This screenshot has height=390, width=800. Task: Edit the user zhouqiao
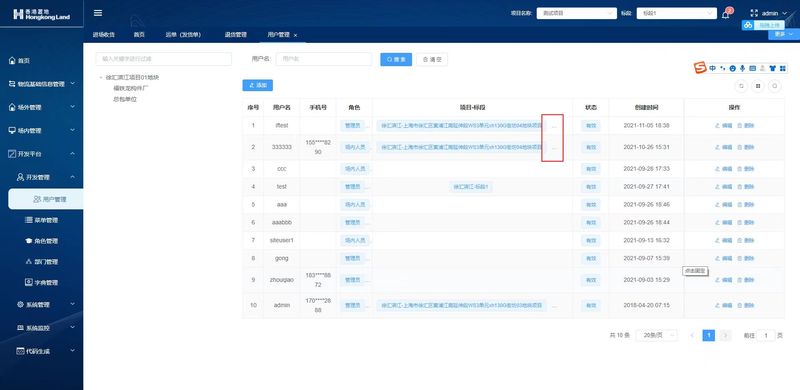(723, 280)
